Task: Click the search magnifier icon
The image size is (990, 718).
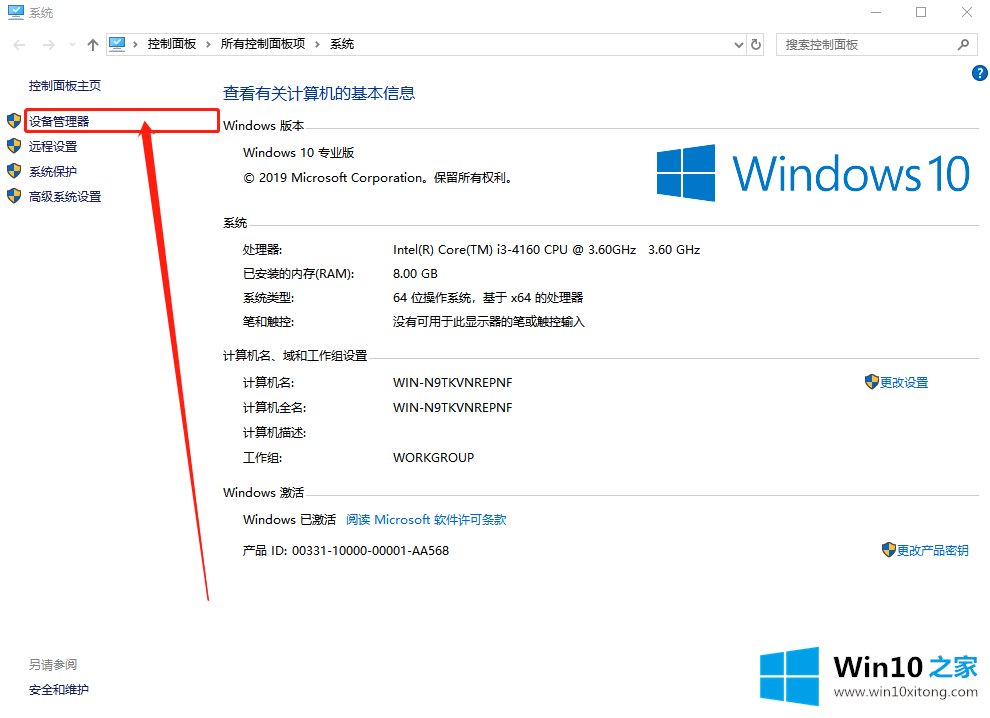Action: point(963,44)
